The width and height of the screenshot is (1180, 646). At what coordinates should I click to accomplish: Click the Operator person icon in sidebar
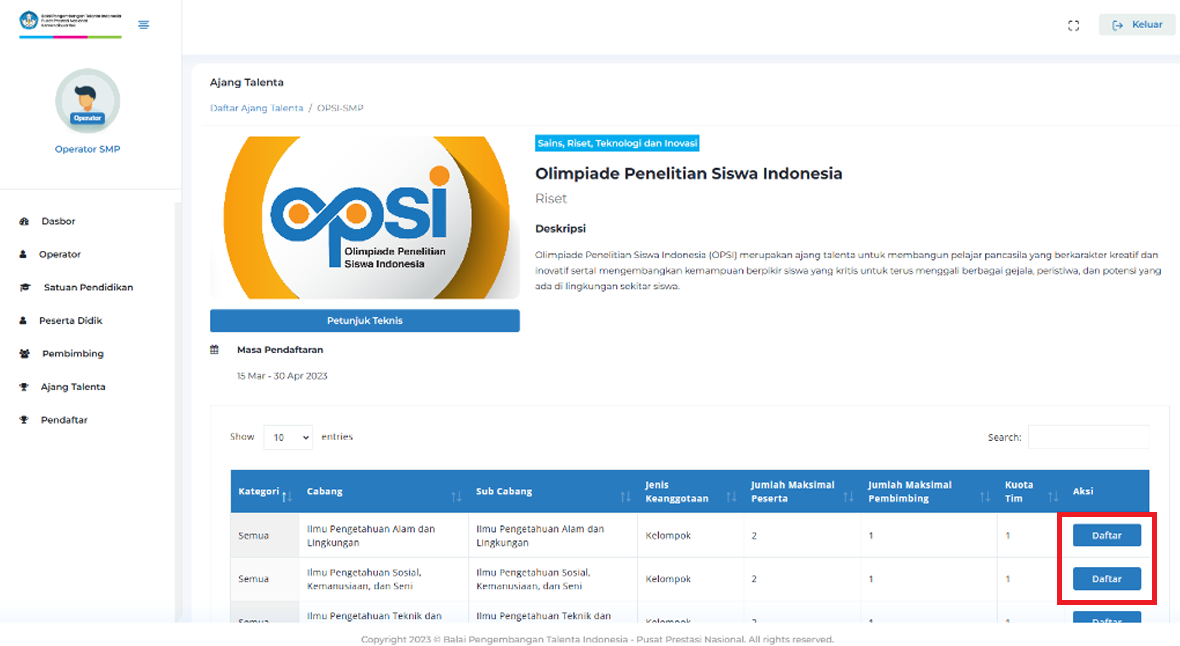(x=23, y=254)
